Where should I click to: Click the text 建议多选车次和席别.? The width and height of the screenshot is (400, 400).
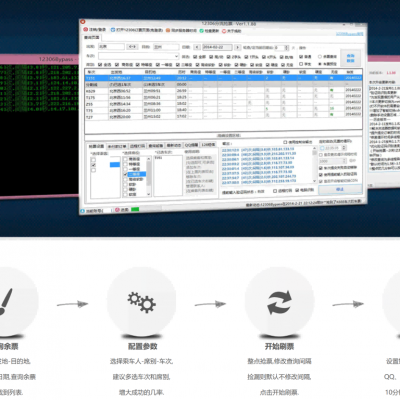[142, 377]
